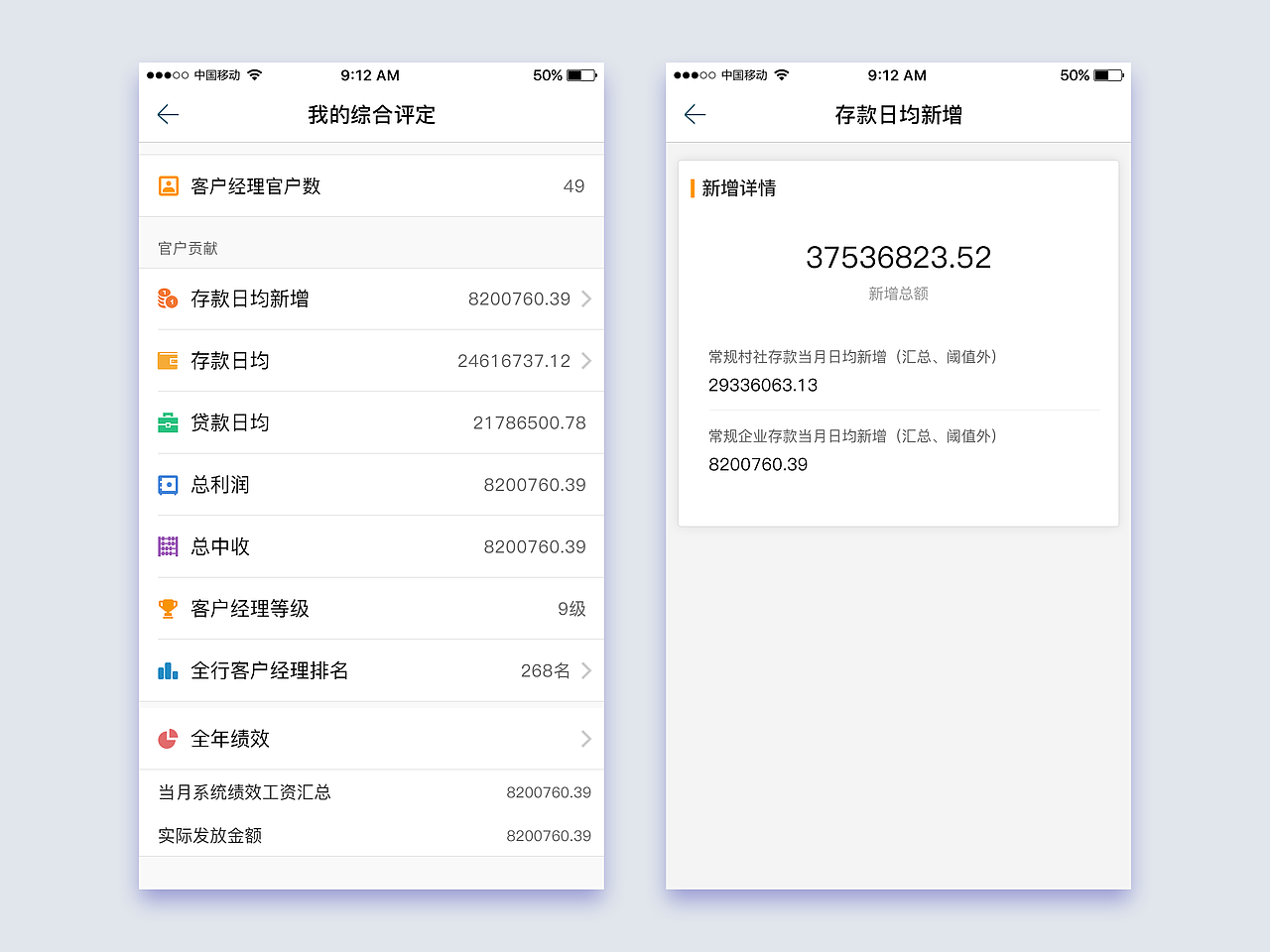Viewport: 1270px width, 952px height.
Task: Click the coin stack icon for 存款日均新增
Action: [x=168, y=298]
